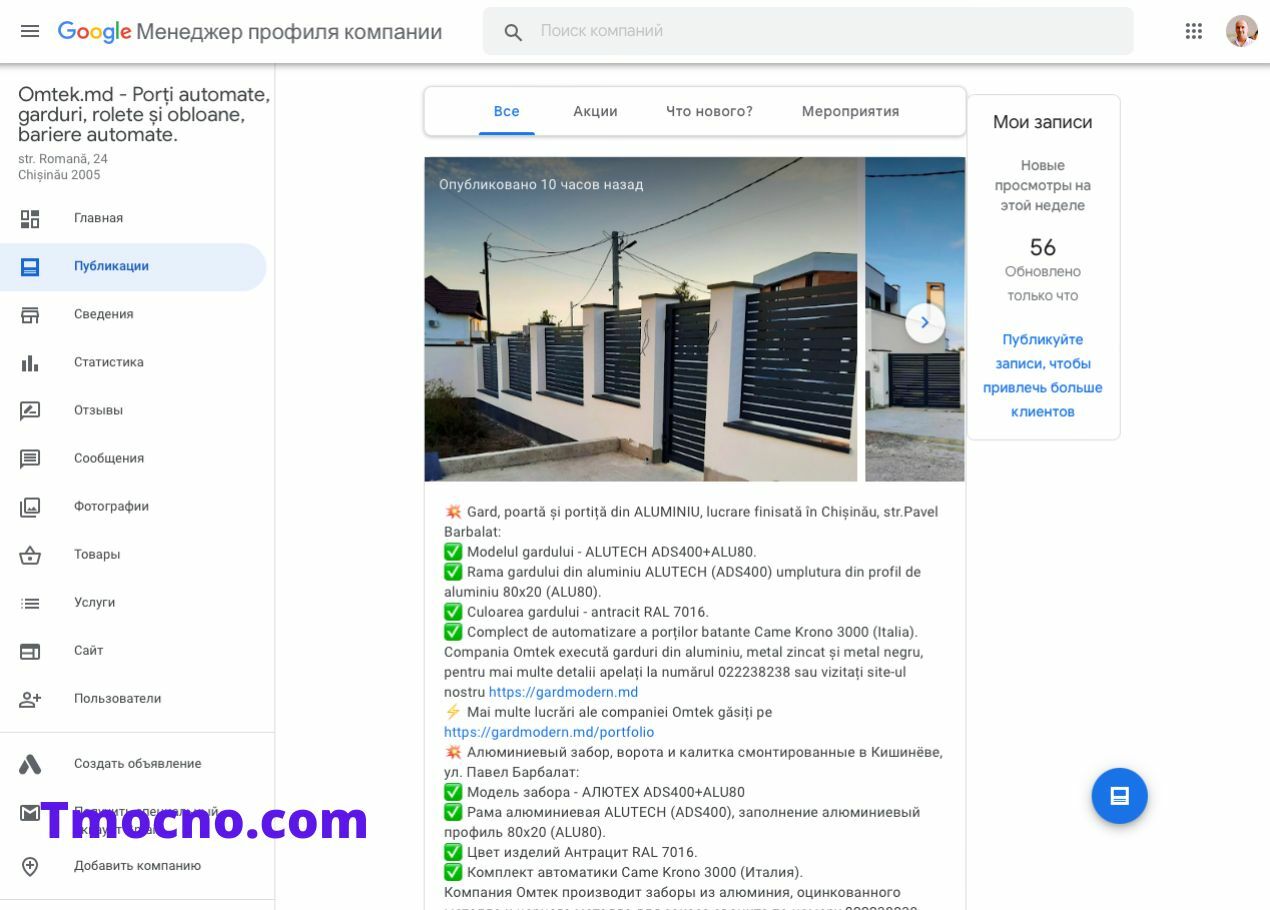Open the Что нового? tab
The height and width of the screenshot is (910, 1270).
[709, 111]
